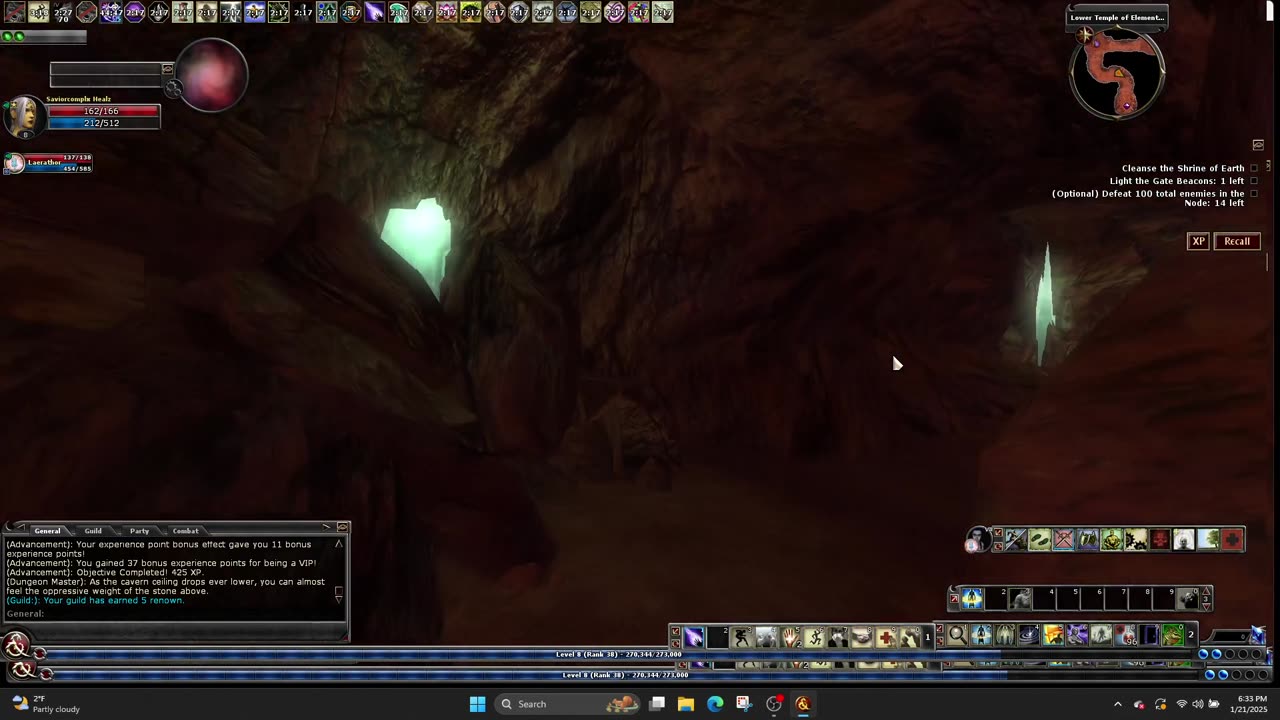This screenshot has width=1280, height=720.
Task: Expand the Windows system tray hidden icons chevron
Action: 1118,704
